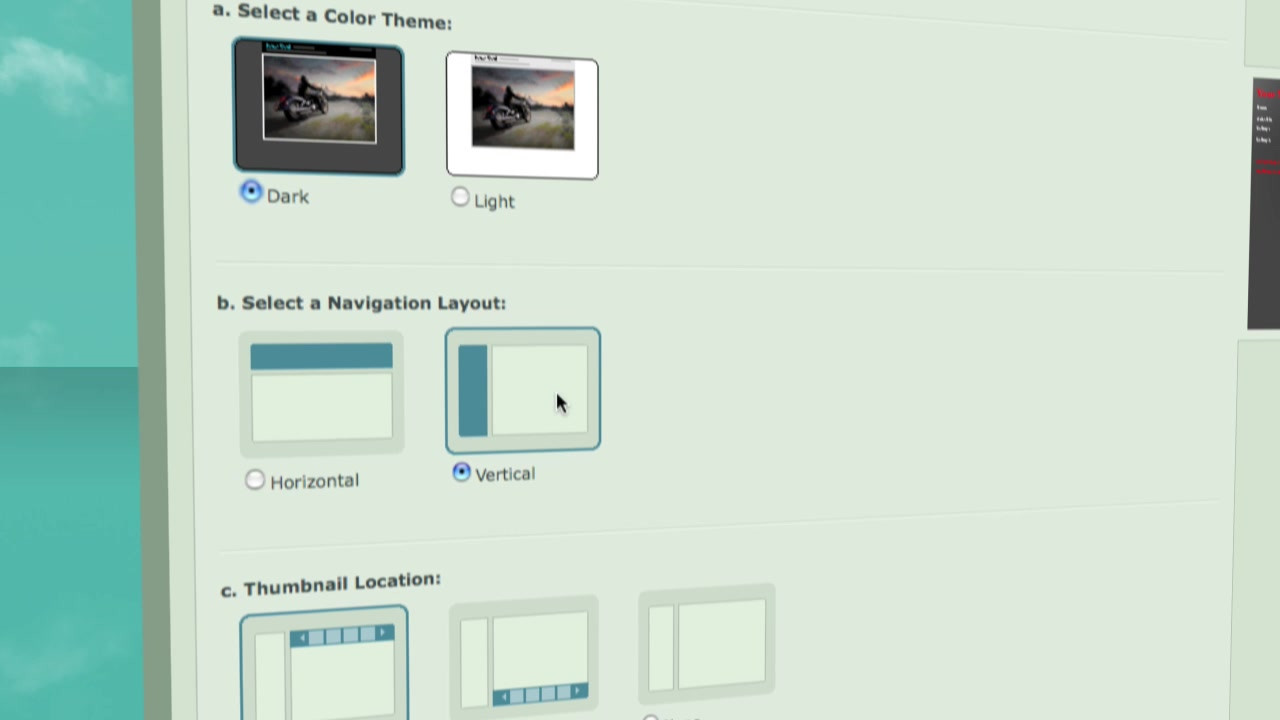Pick the Horizontal navigation layout diagram

click(321, 394)
